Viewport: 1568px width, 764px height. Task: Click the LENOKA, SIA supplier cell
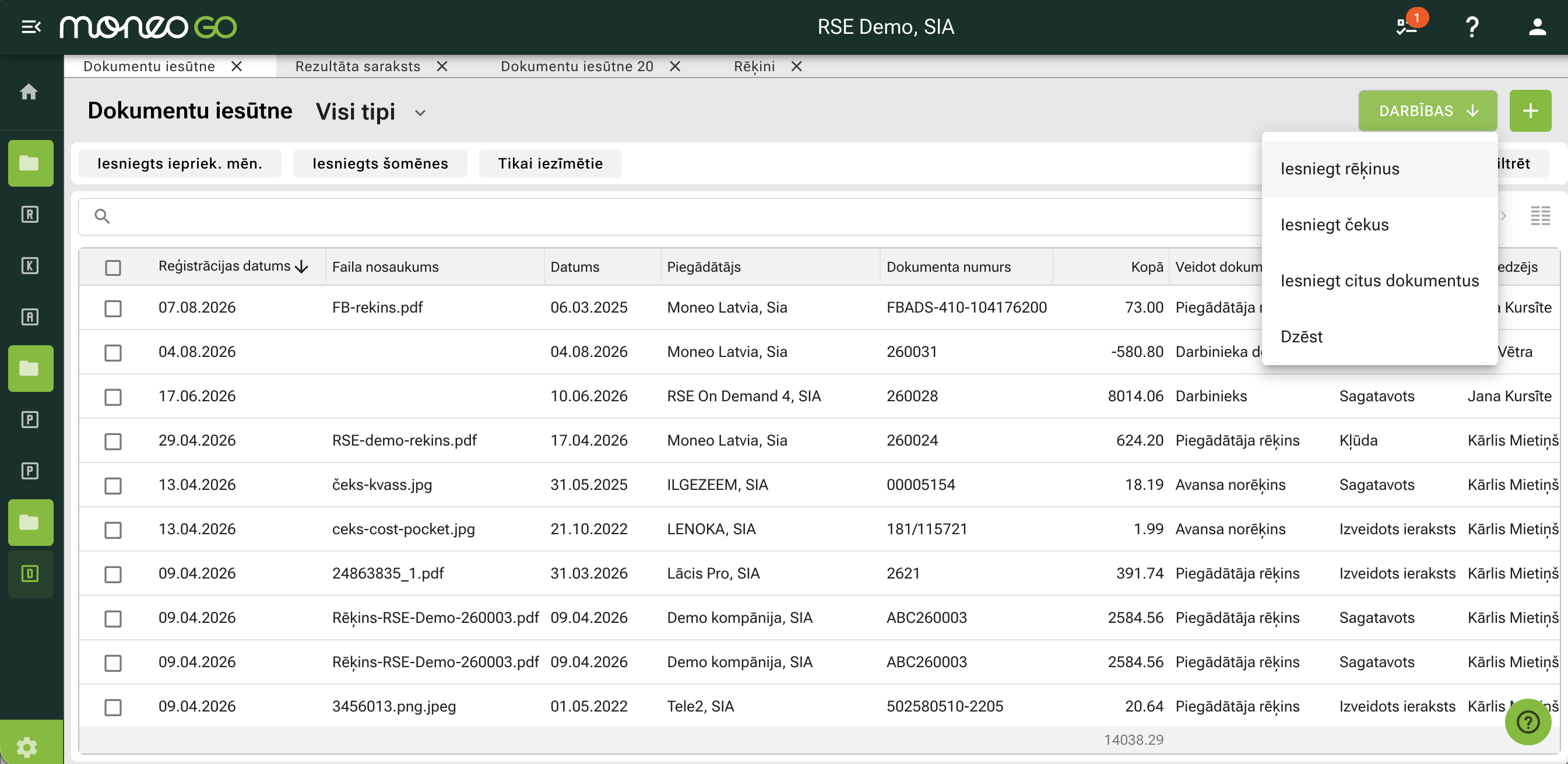711,529
